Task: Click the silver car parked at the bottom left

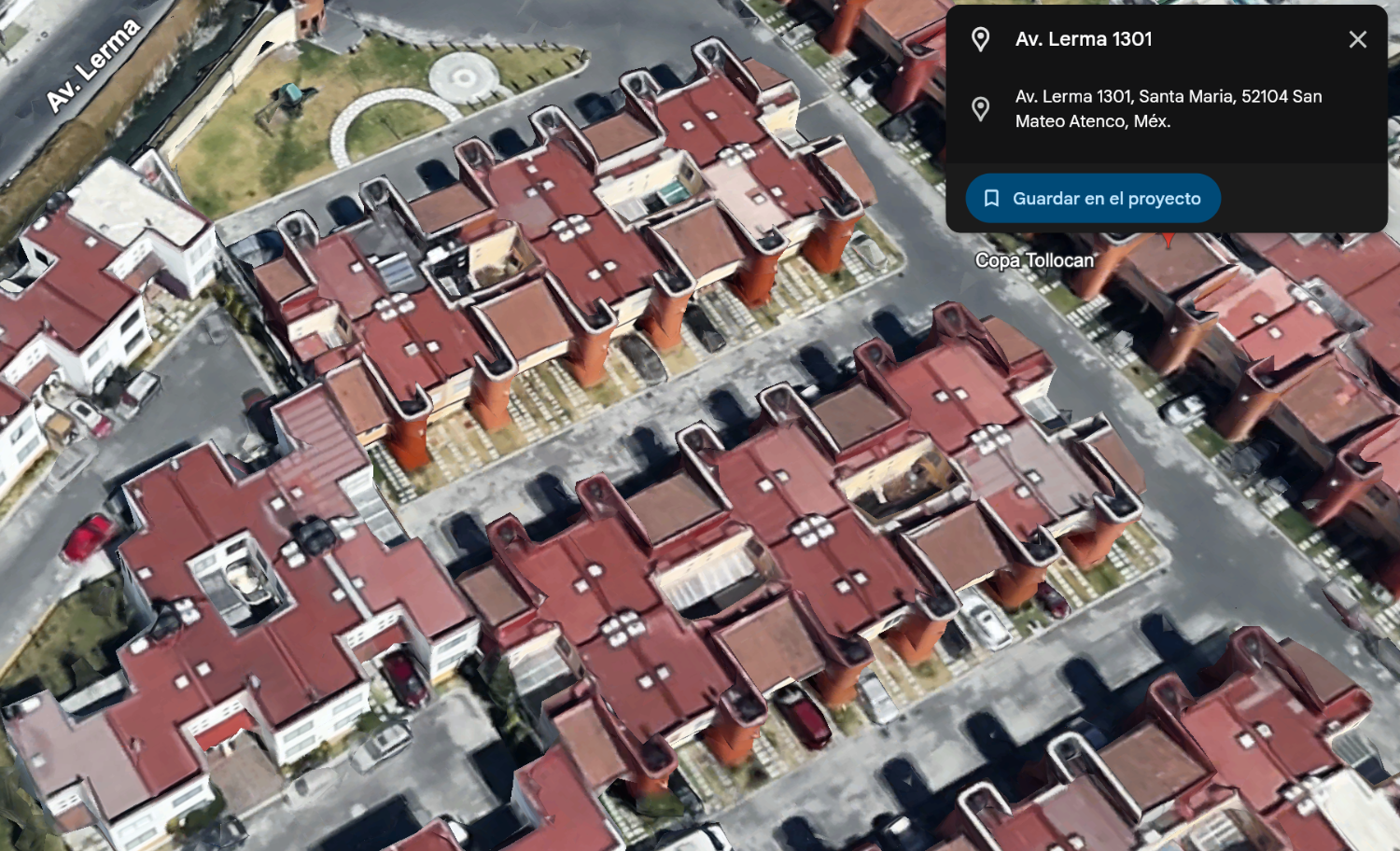Action: [381, 745]
